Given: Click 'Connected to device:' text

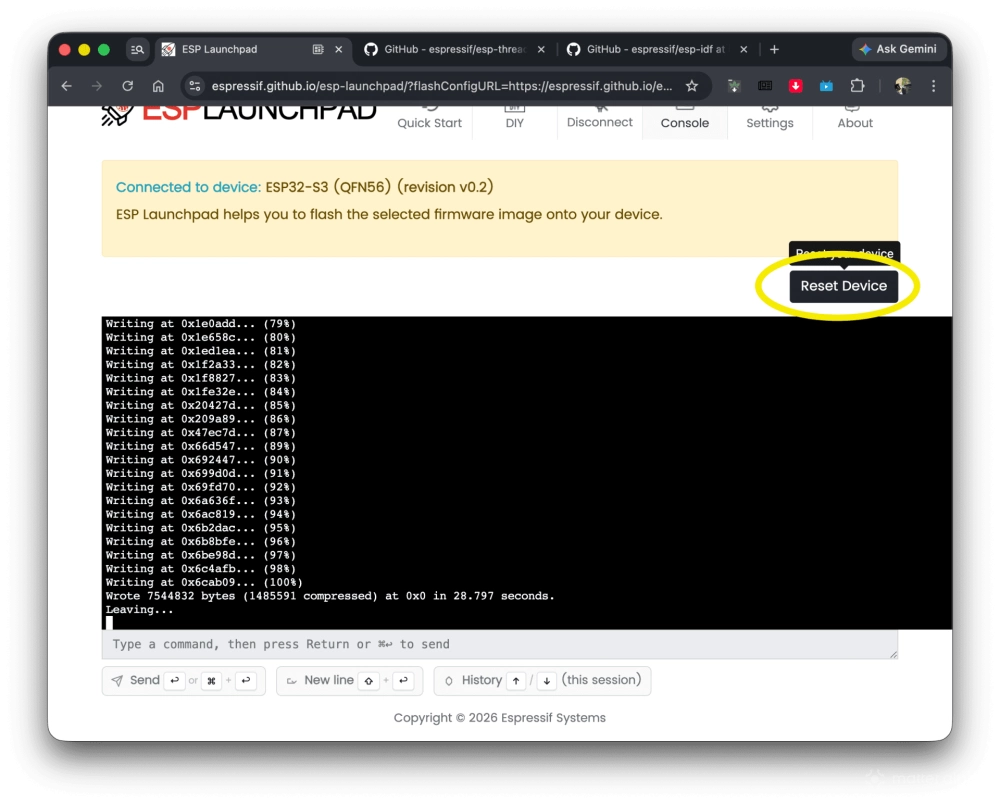Looking at the screenshot, I should point(188,187).
